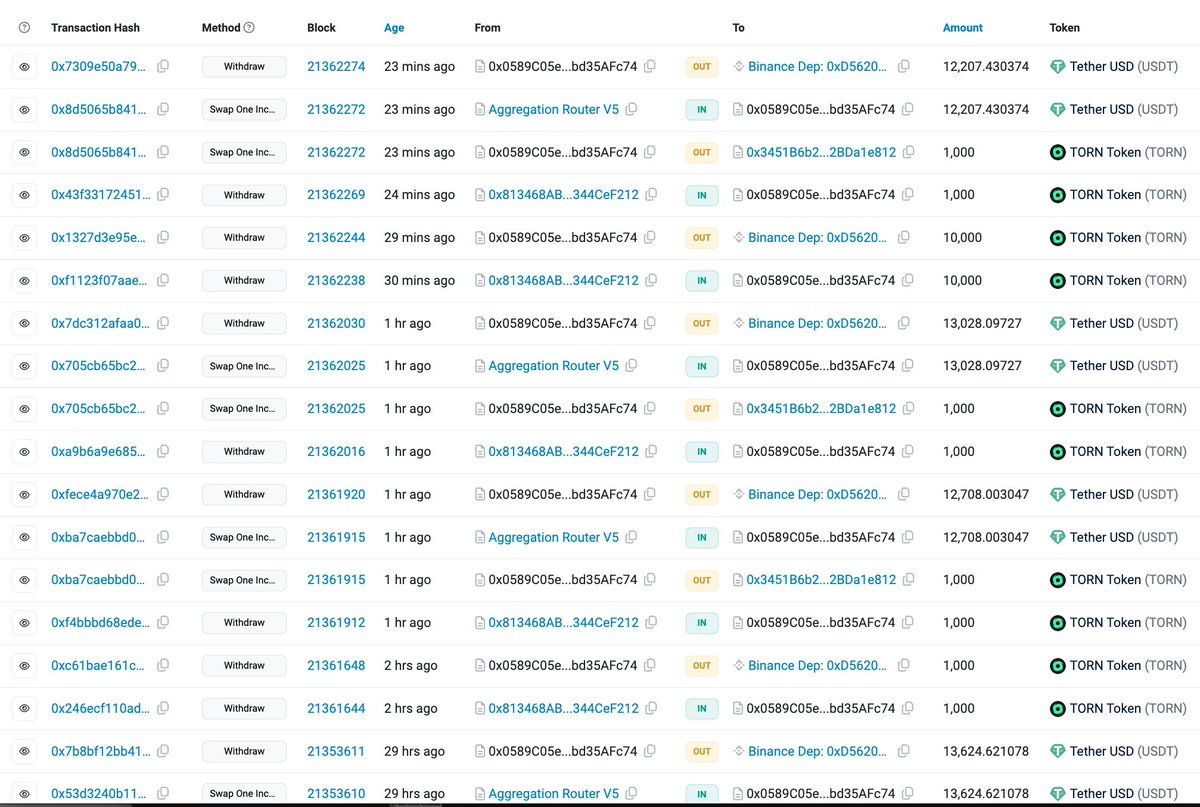Copy transaction hash 0xc61bae161c
This screenshot has width=1200, height=807.
point(163,665)
